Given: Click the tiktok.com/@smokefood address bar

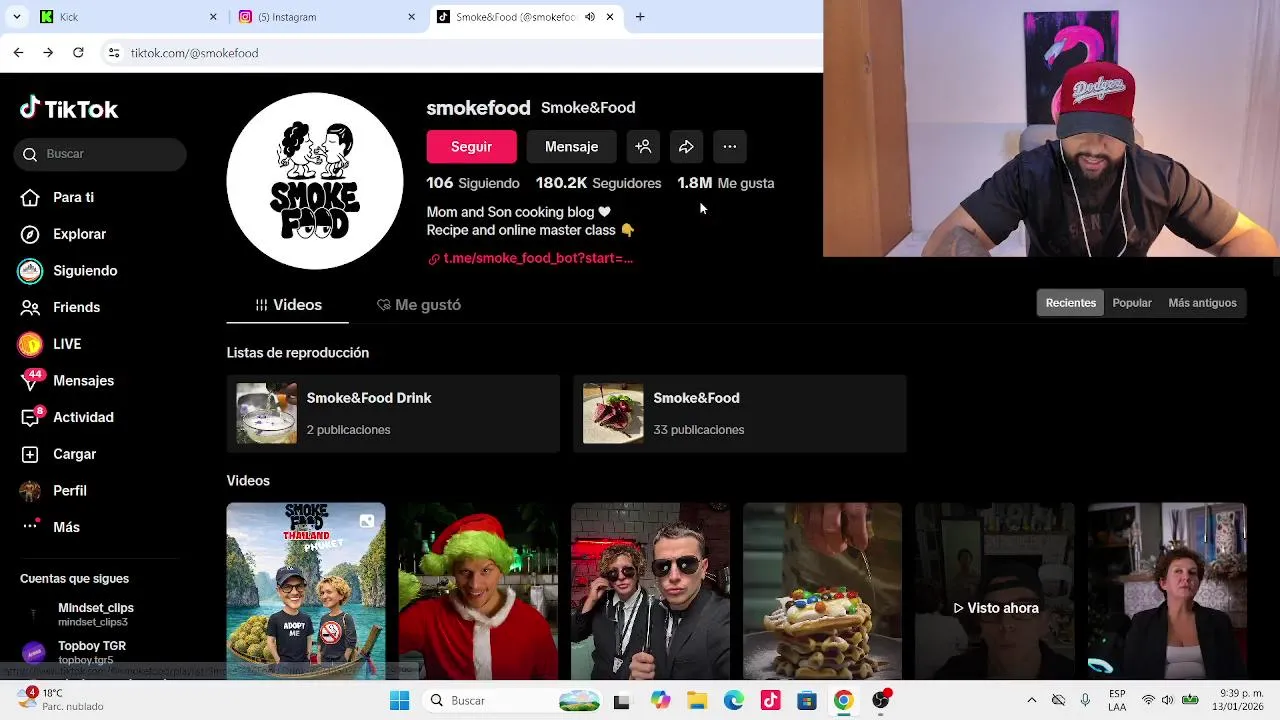Looking at the screenshot, I should (x=460, y=52).
